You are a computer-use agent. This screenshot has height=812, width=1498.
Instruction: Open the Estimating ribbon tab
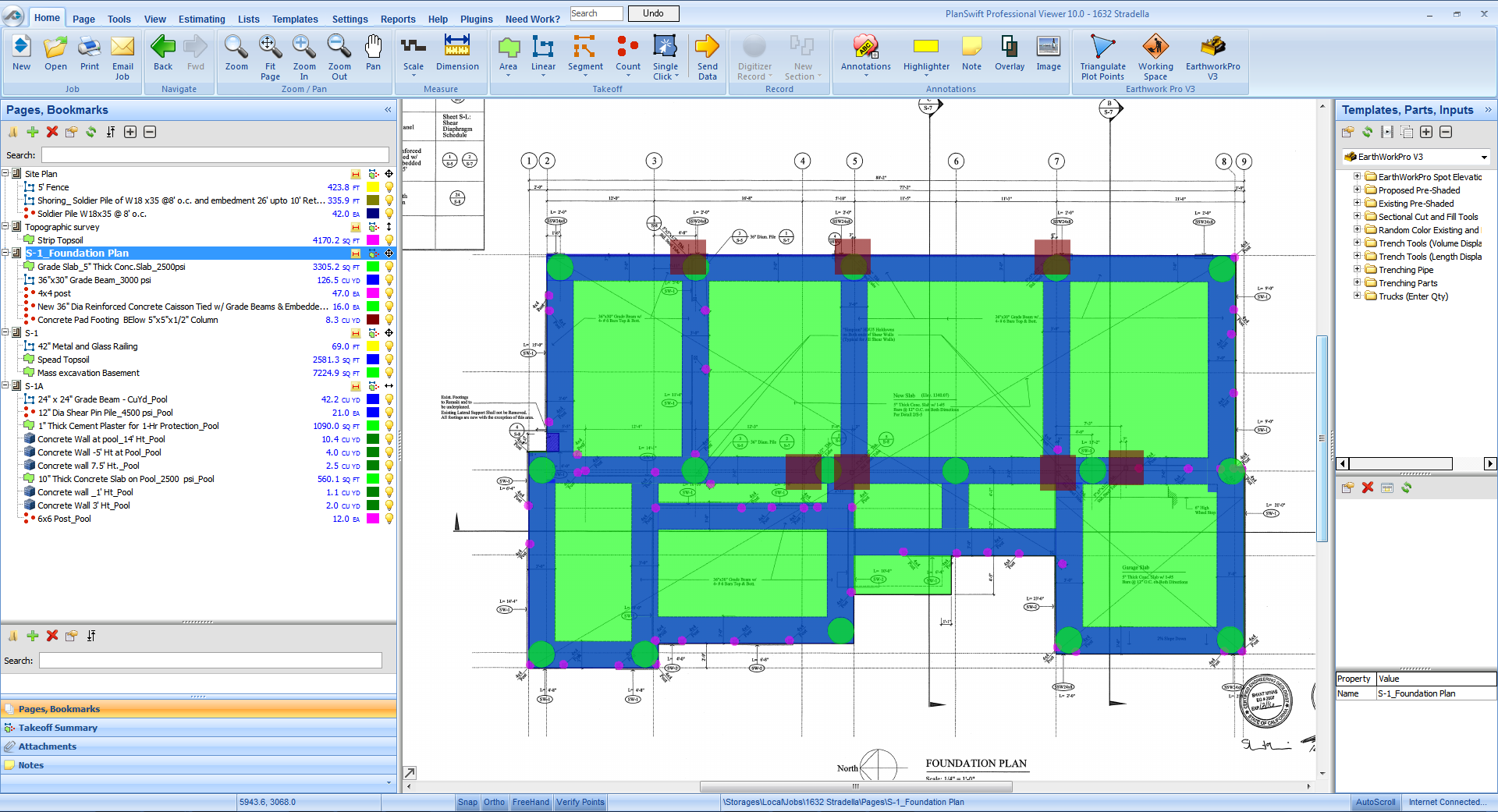click(x=201, y=19)
